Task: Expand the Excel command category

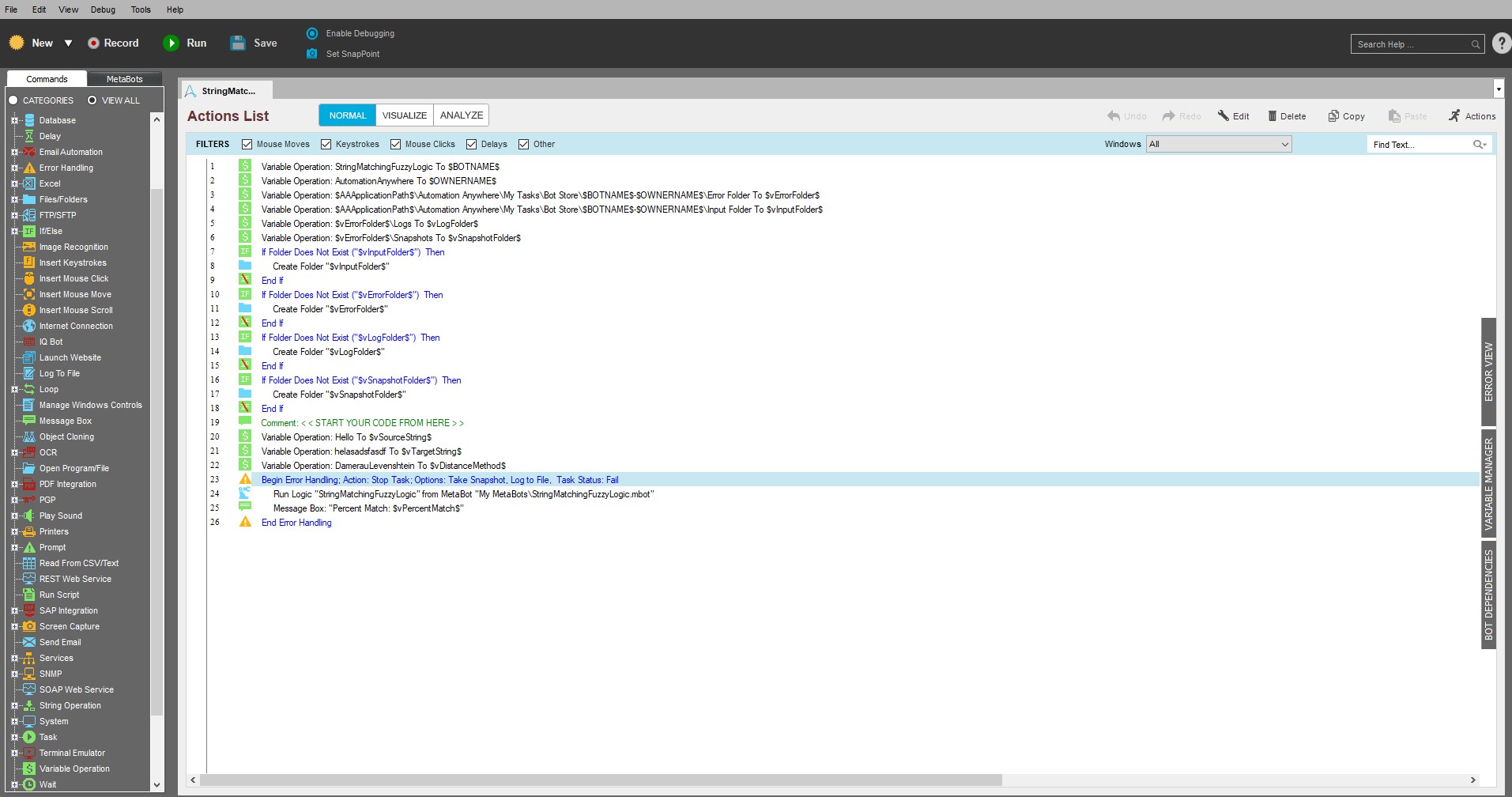Action: (14, 183)
